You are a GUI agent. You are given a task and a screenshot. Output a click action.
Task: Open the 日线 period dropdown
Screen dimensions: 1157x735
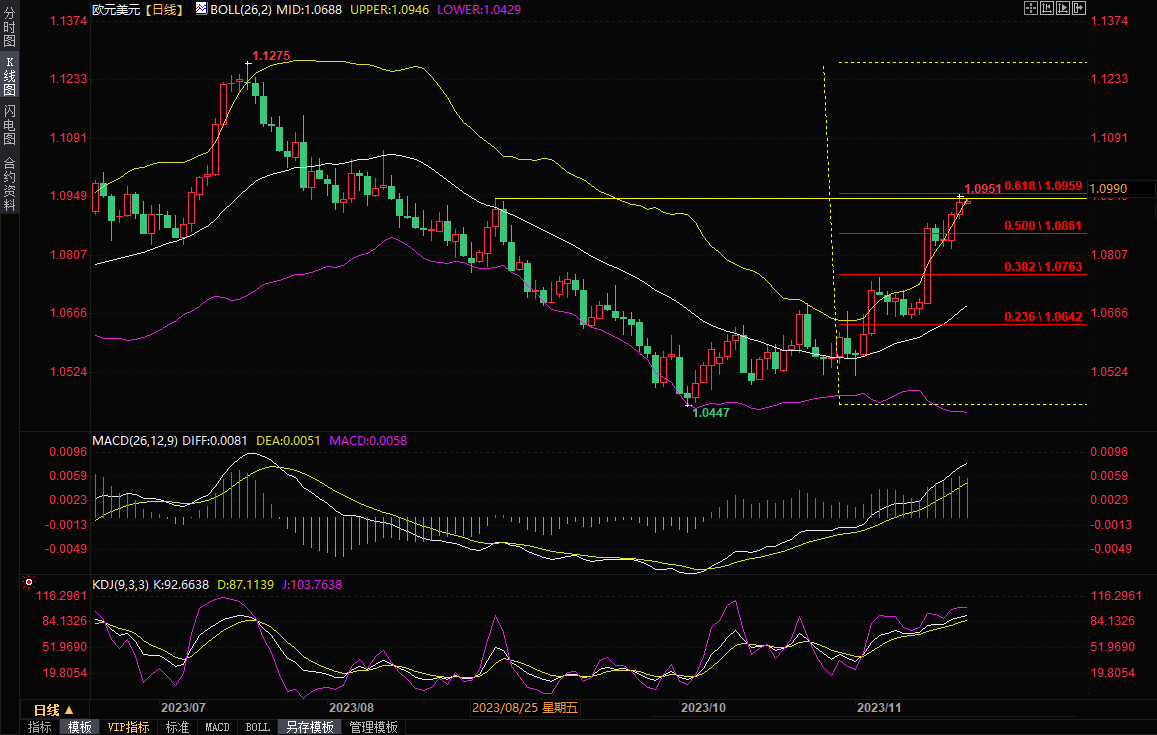click(54, 710)
